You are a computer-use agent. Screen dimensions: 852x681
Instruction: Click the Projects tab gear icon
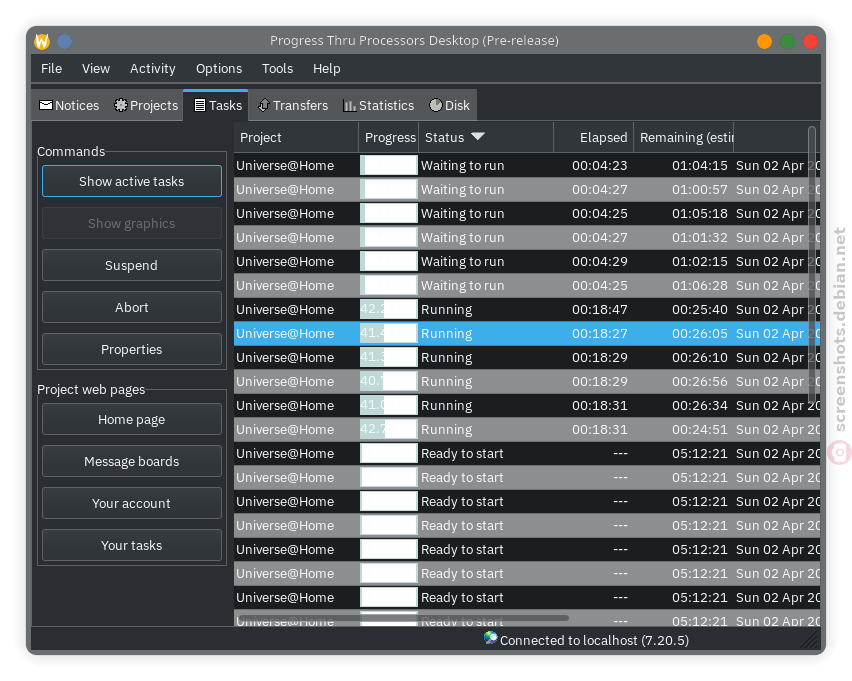click(121, 105)
